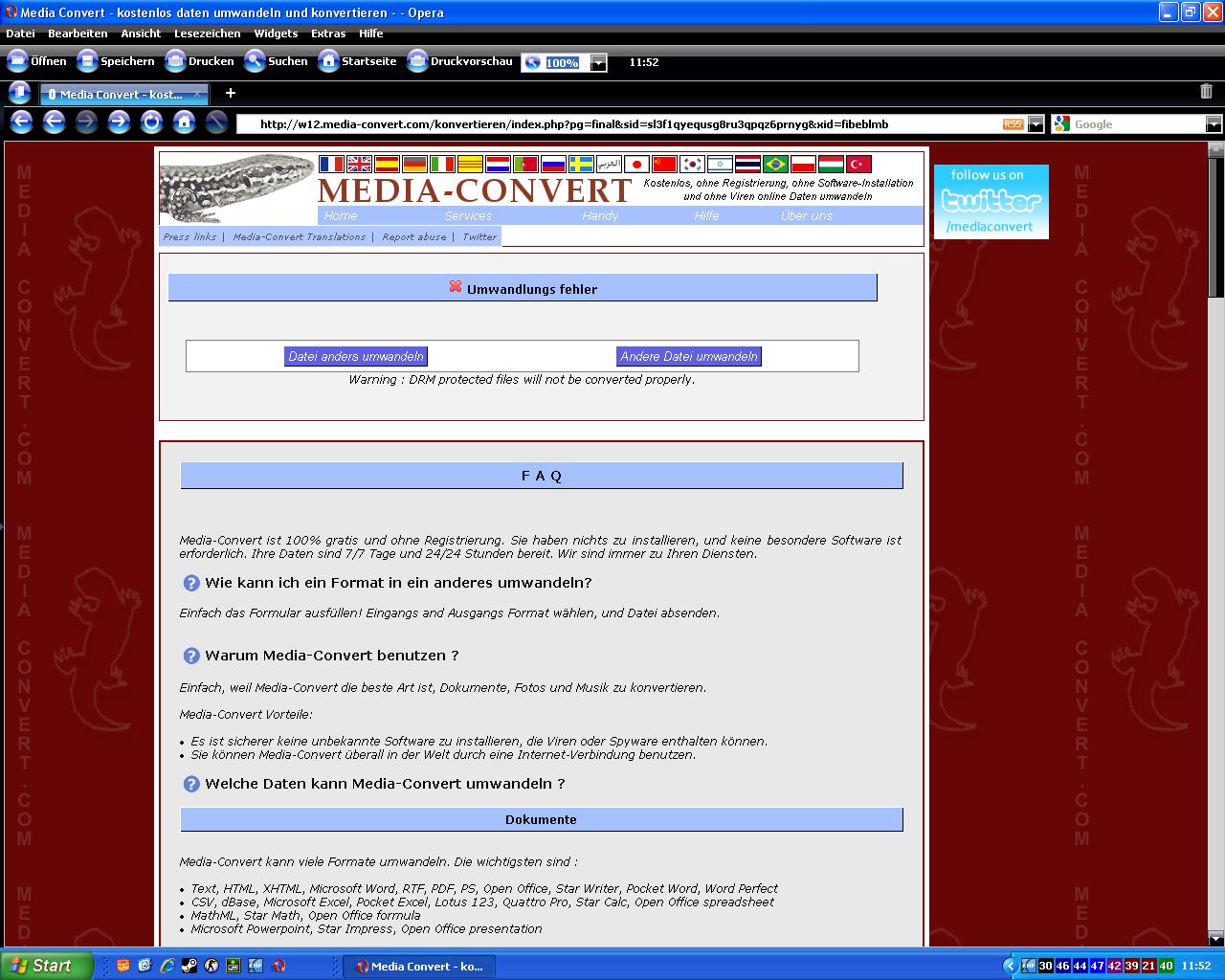
Task: Select the Italian flag language icon
Action: (x=442, y=165)
